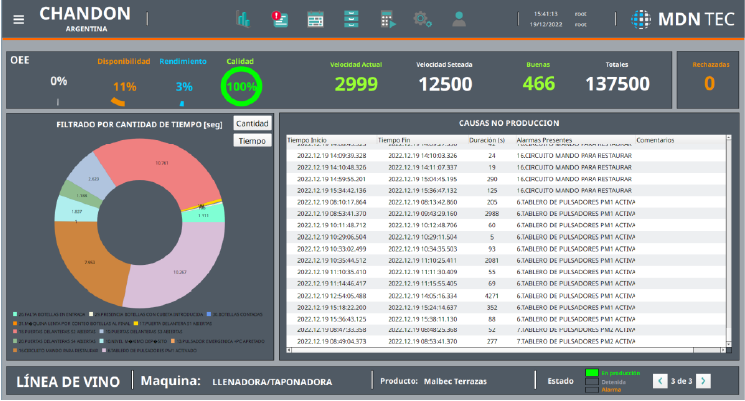Click legend swatch for Falta Botellas en Entrada
This screenshot has height=401, width=745.
tap(15, 315)
